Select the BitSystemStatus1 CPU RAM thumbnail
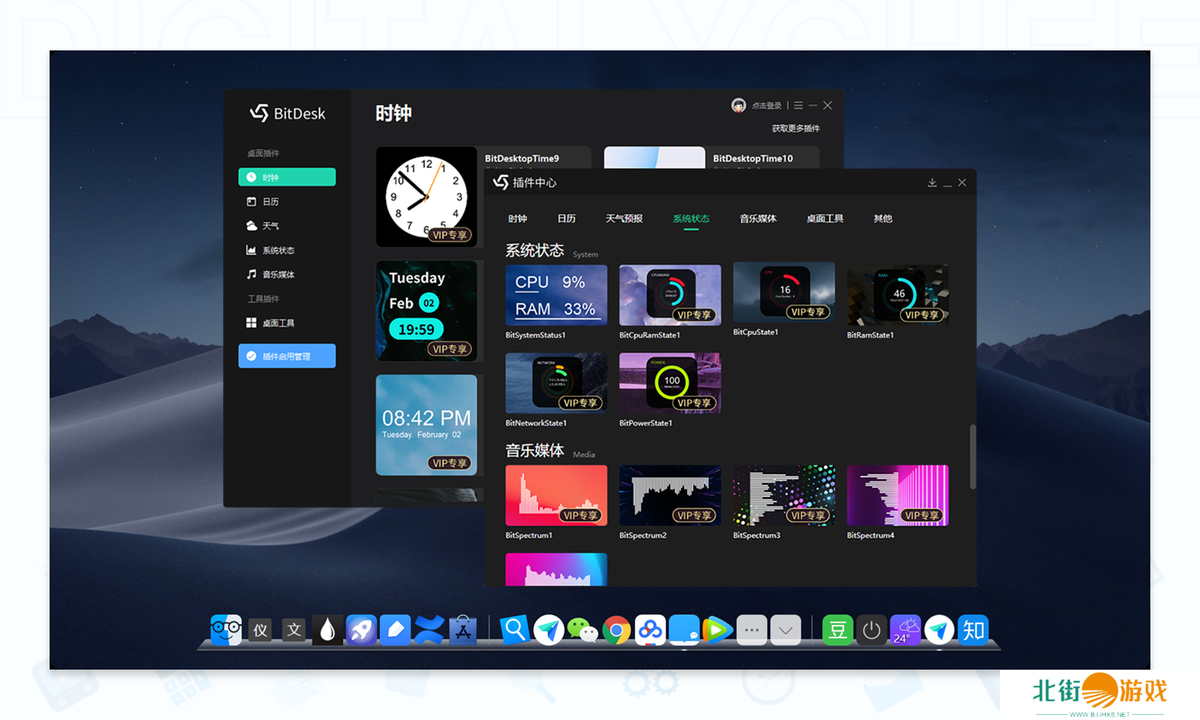The height and width of the screenshot is (720, 1200). pos(556,295)
